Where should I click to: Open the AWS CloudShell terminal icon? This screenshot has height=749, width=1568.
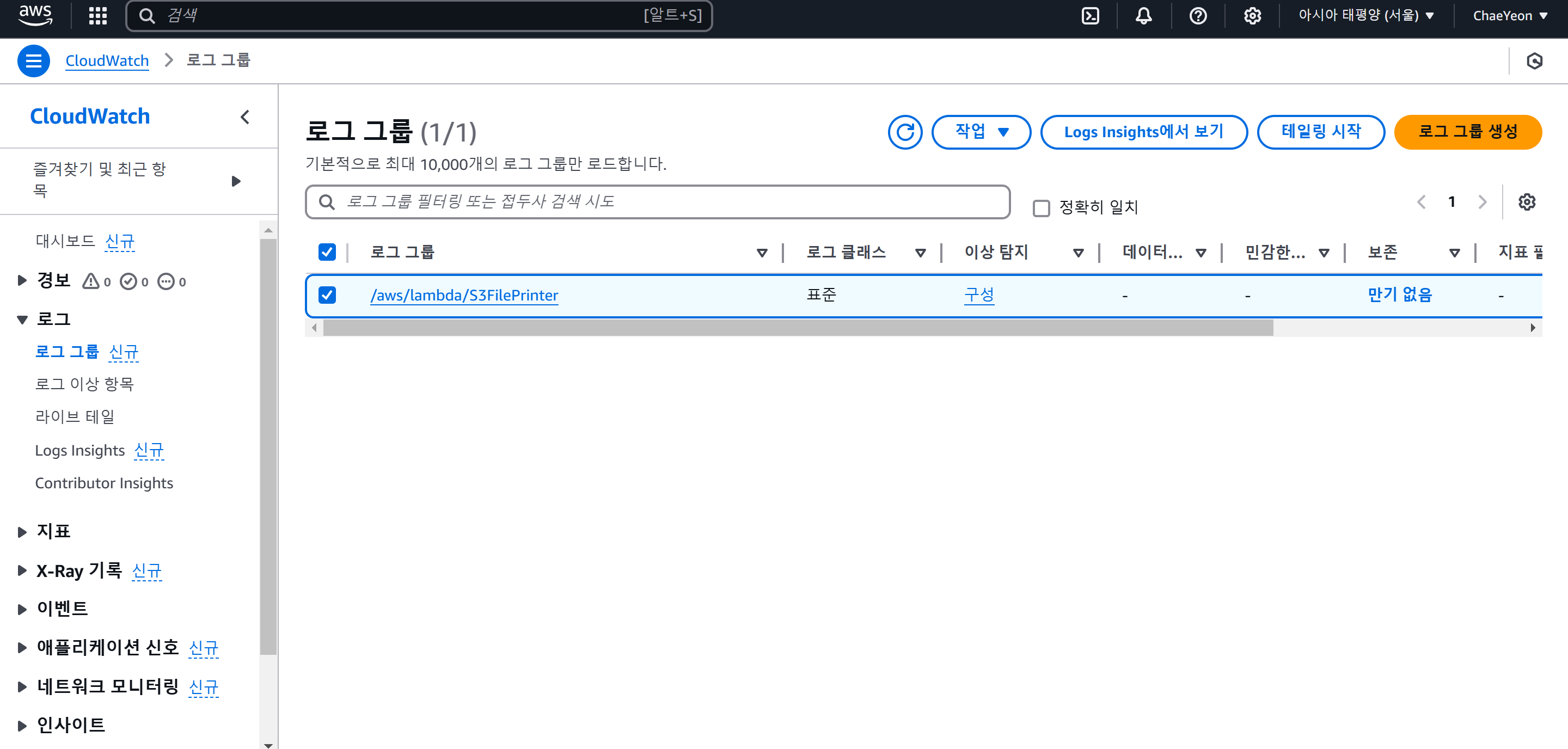1089,16
